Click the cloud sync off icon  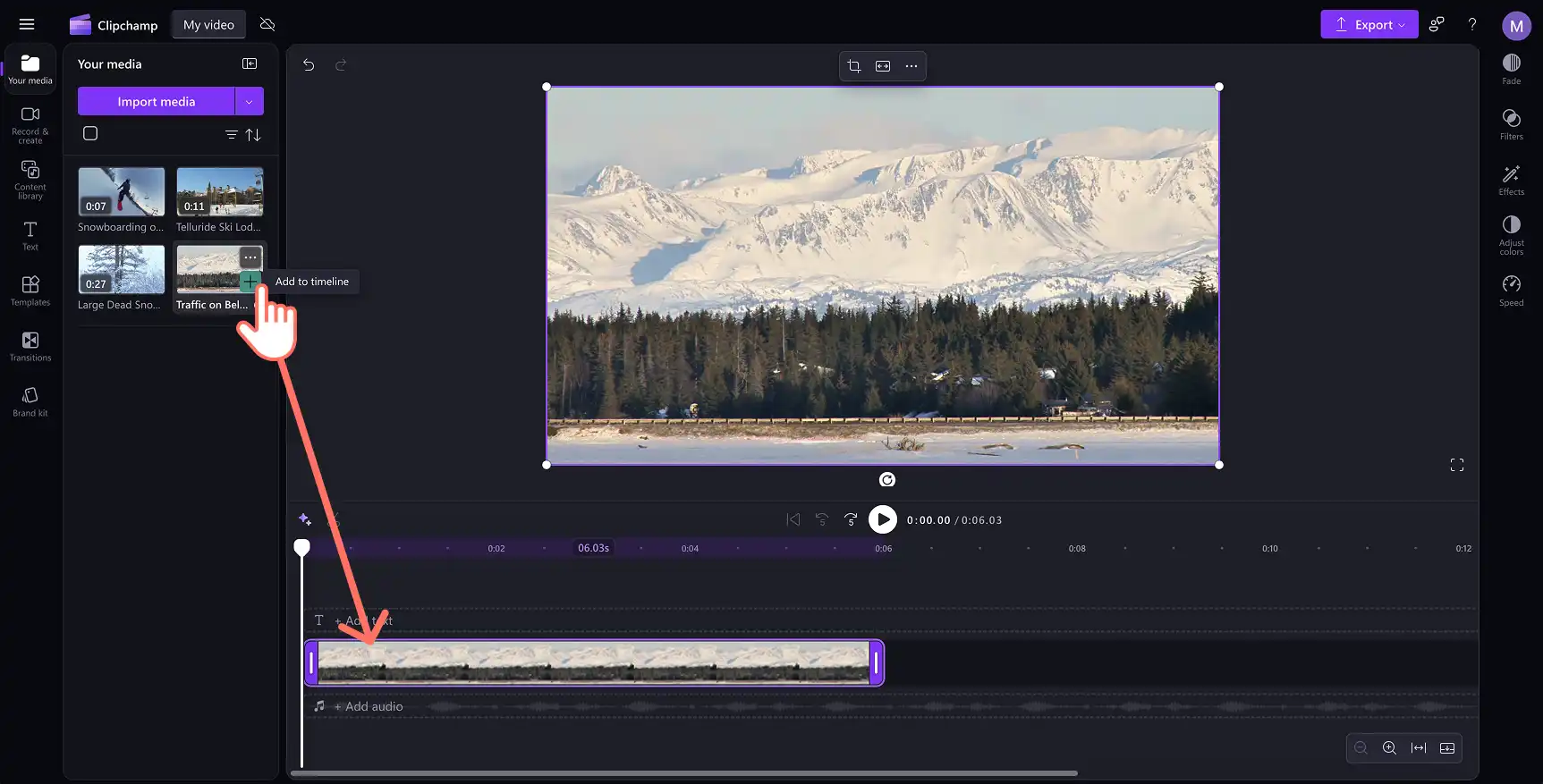tap(267, 24)
